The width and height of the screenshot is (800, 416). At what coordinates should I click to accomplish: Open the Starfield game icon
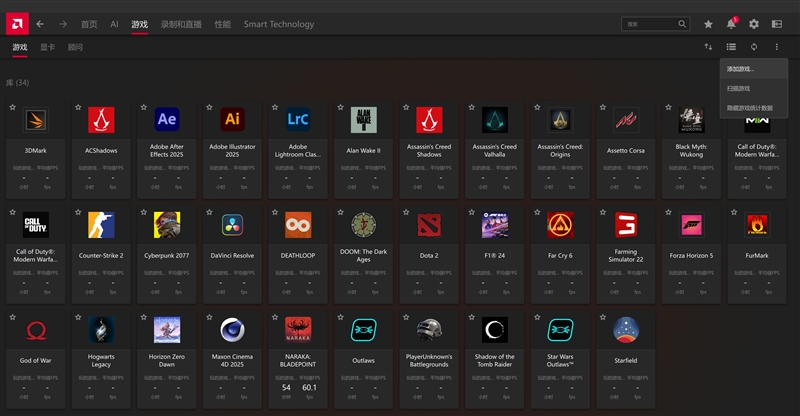coord(626,330)
